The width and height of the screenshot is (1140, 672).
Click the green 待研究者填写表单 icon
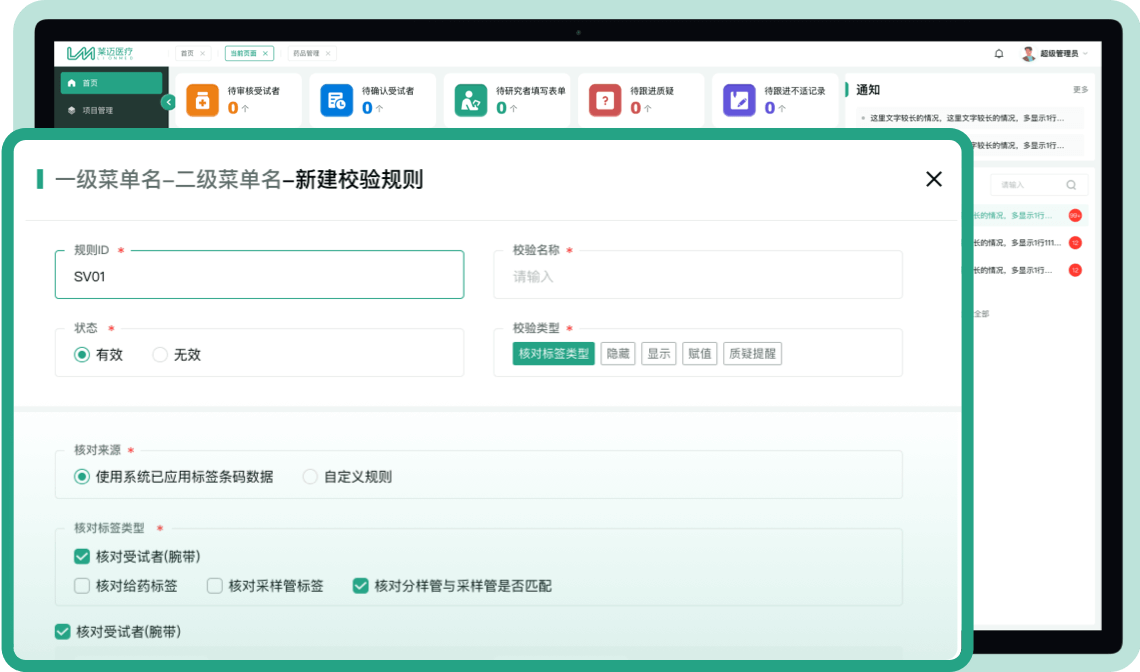[470, 100]
